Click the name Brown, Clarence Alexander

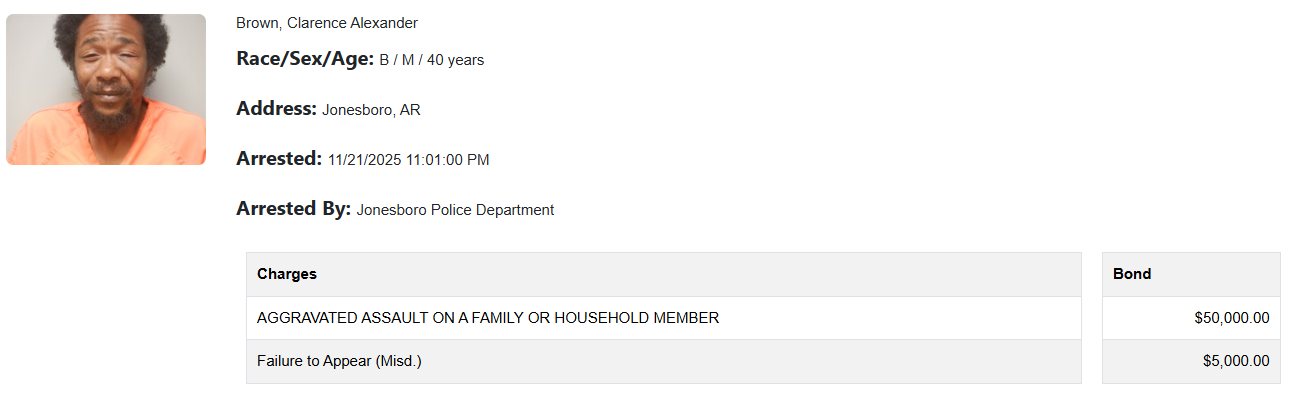(326, 23)
